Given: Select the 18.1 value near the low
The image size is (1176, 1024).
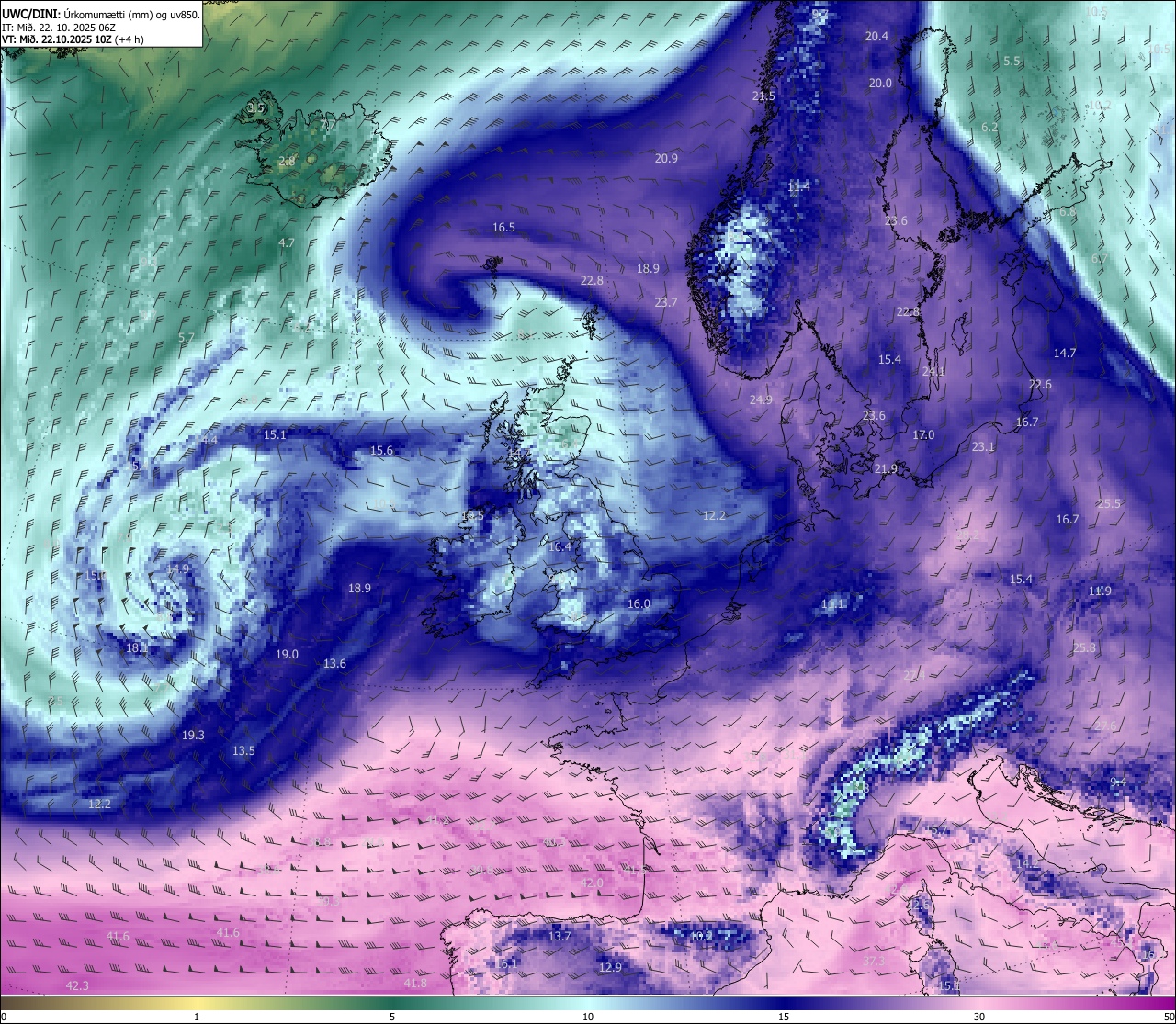Looking at the screenshot, I should coord(137,648).
